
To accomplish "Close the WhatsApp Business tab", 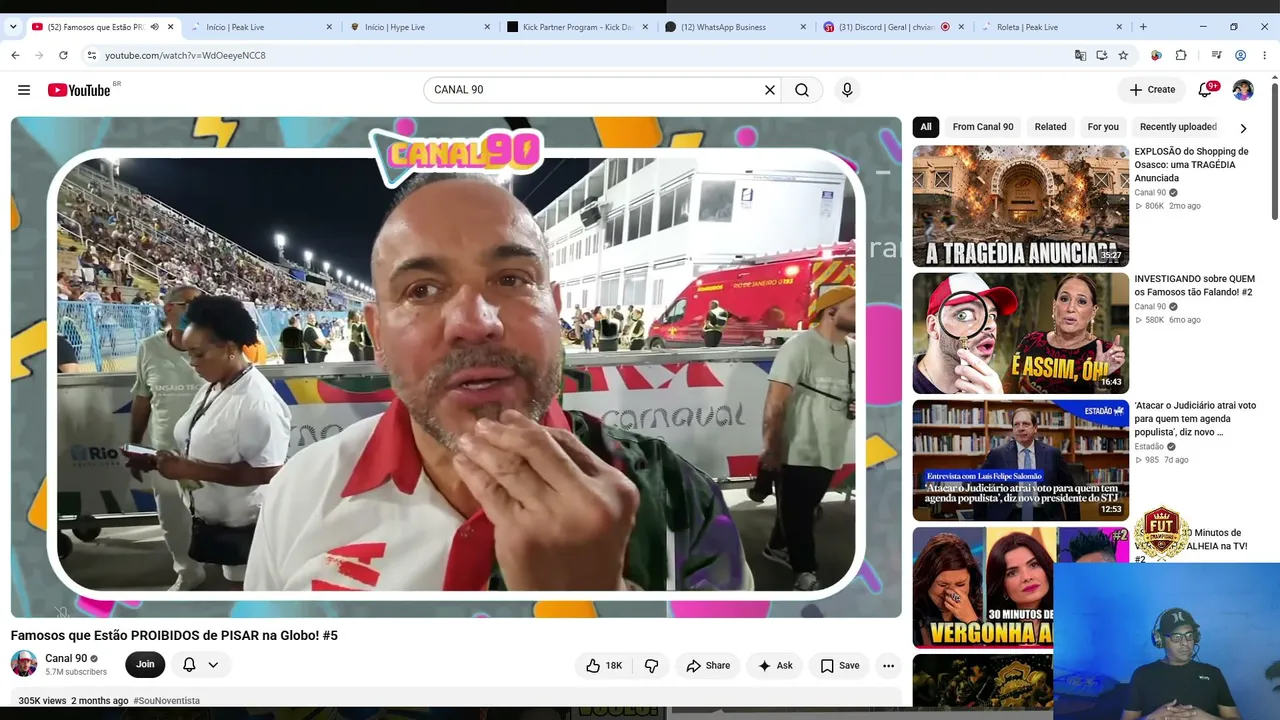I will [803, 27].
